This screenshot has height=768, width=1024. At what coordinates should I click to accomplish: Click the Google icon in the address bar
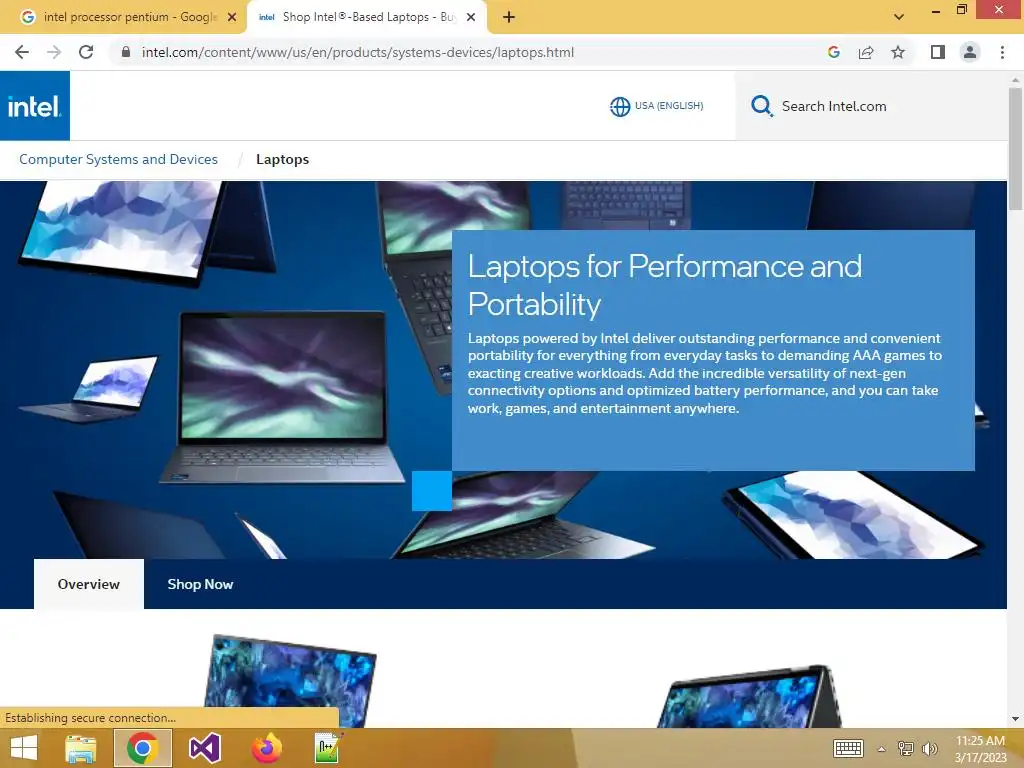833,52
